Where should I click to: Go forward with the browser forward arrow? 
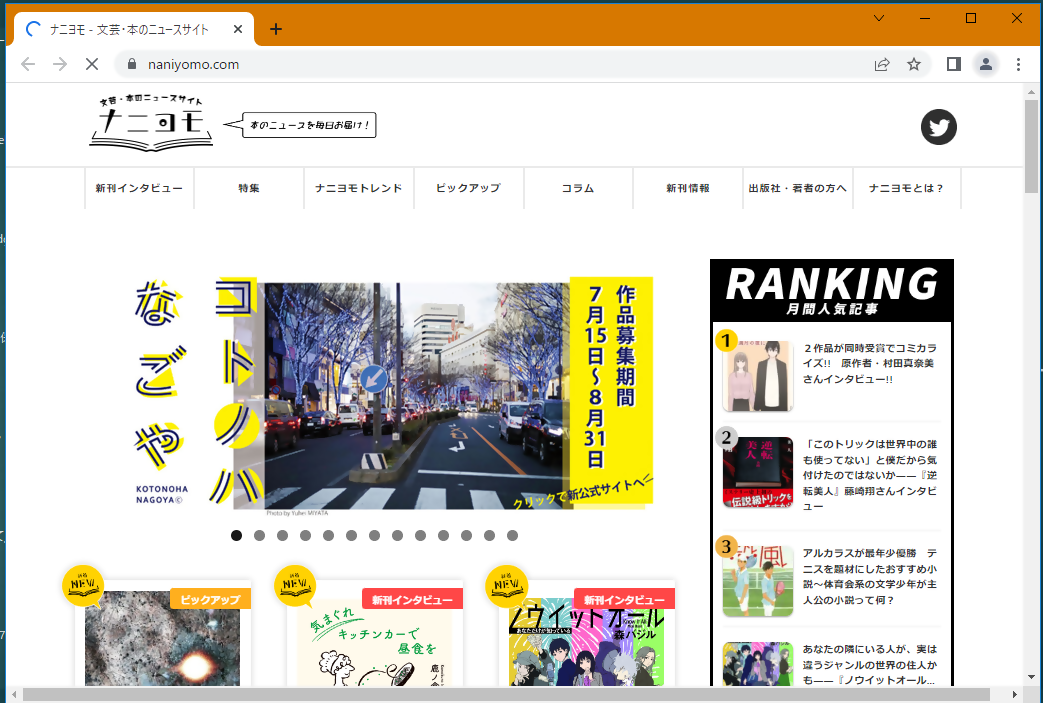(x=60, y=64)
